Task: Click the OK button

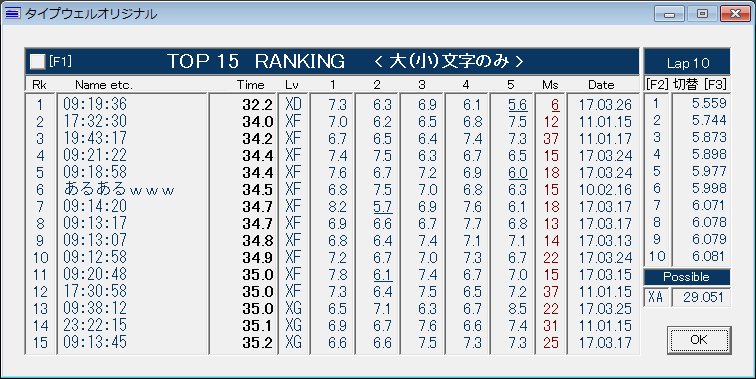Action: point(699,340)
